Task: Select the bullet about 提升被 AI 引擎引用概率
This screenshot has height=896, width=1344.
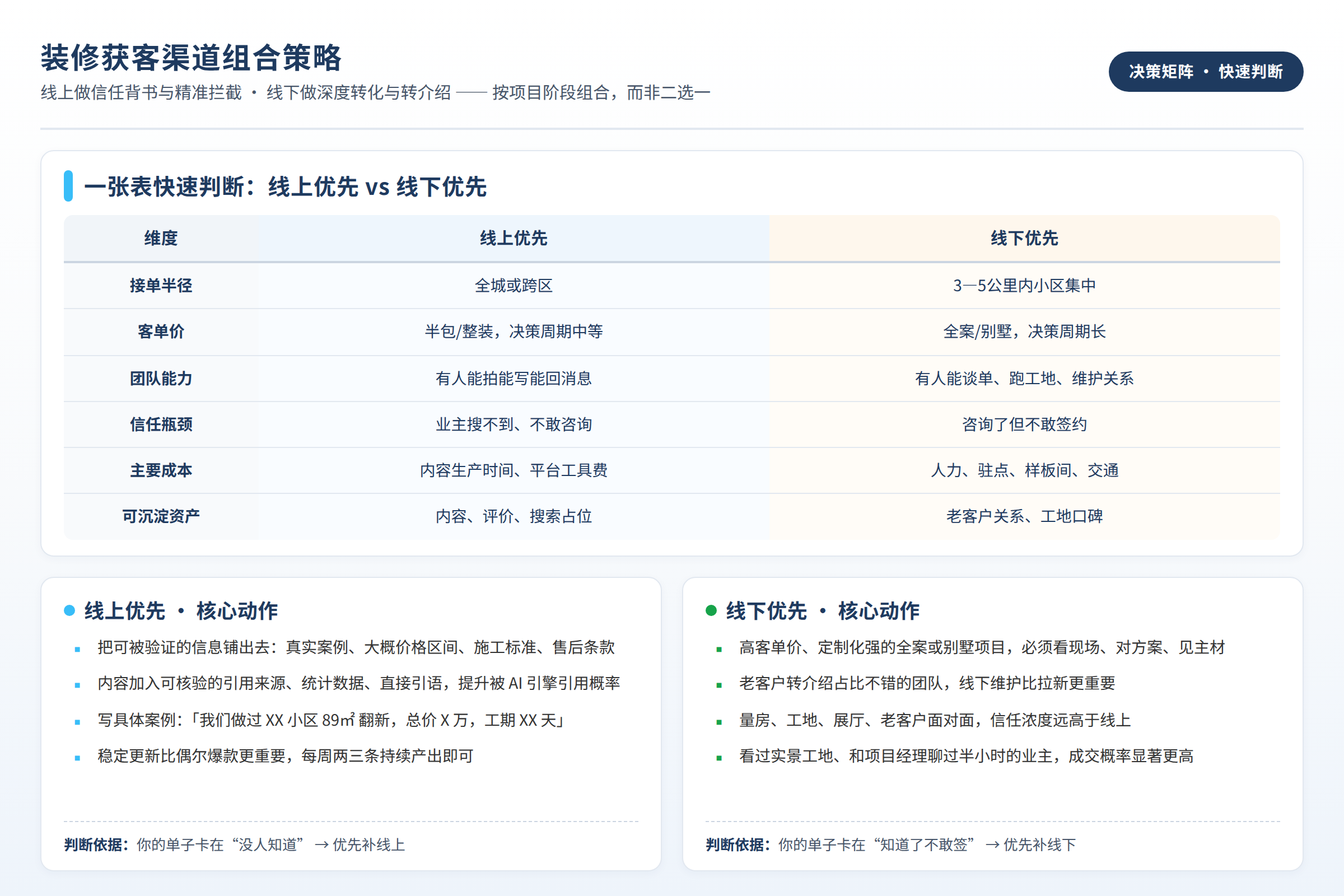Action: (x=359, y=683)
